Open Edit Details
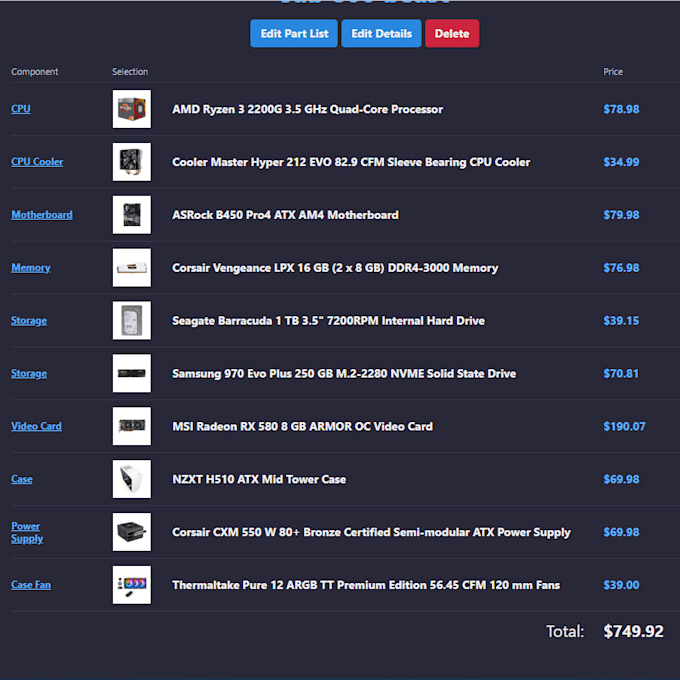The height and width of the screenshot is (680, 680). [x=381, y=33]
